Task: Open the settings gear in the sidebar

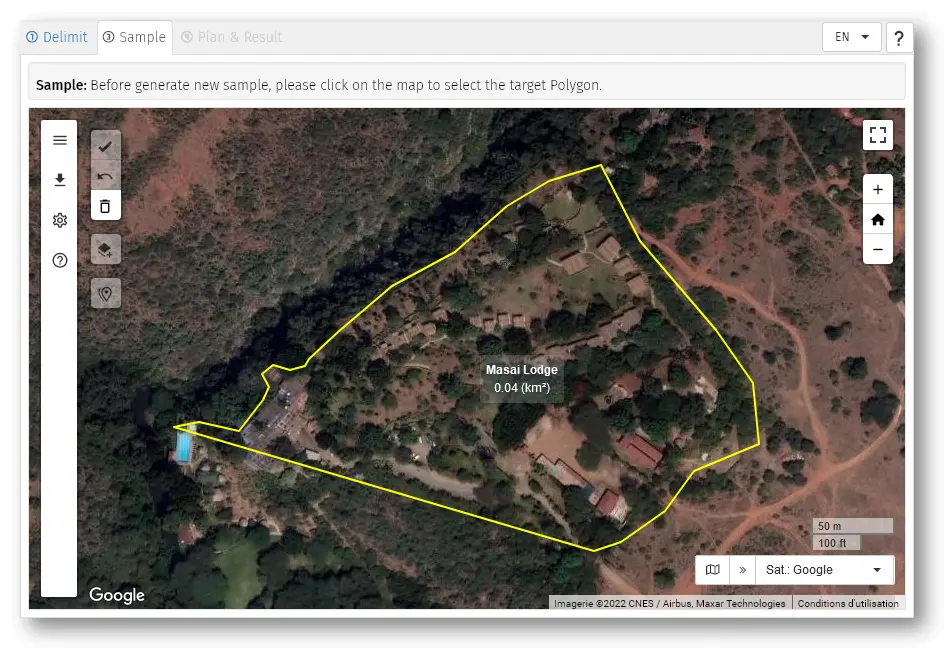Action: pyautogui.click(x=60, y=220)
